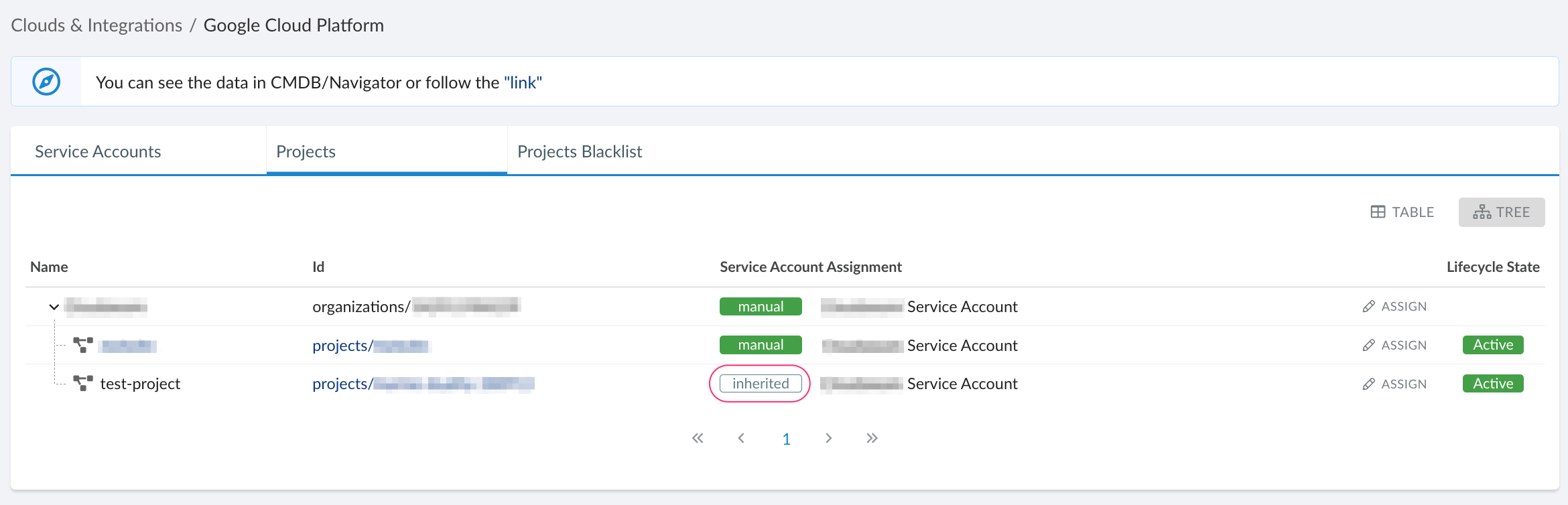
Task: Switch to TABLE view
Action: tap(1402, 212)
